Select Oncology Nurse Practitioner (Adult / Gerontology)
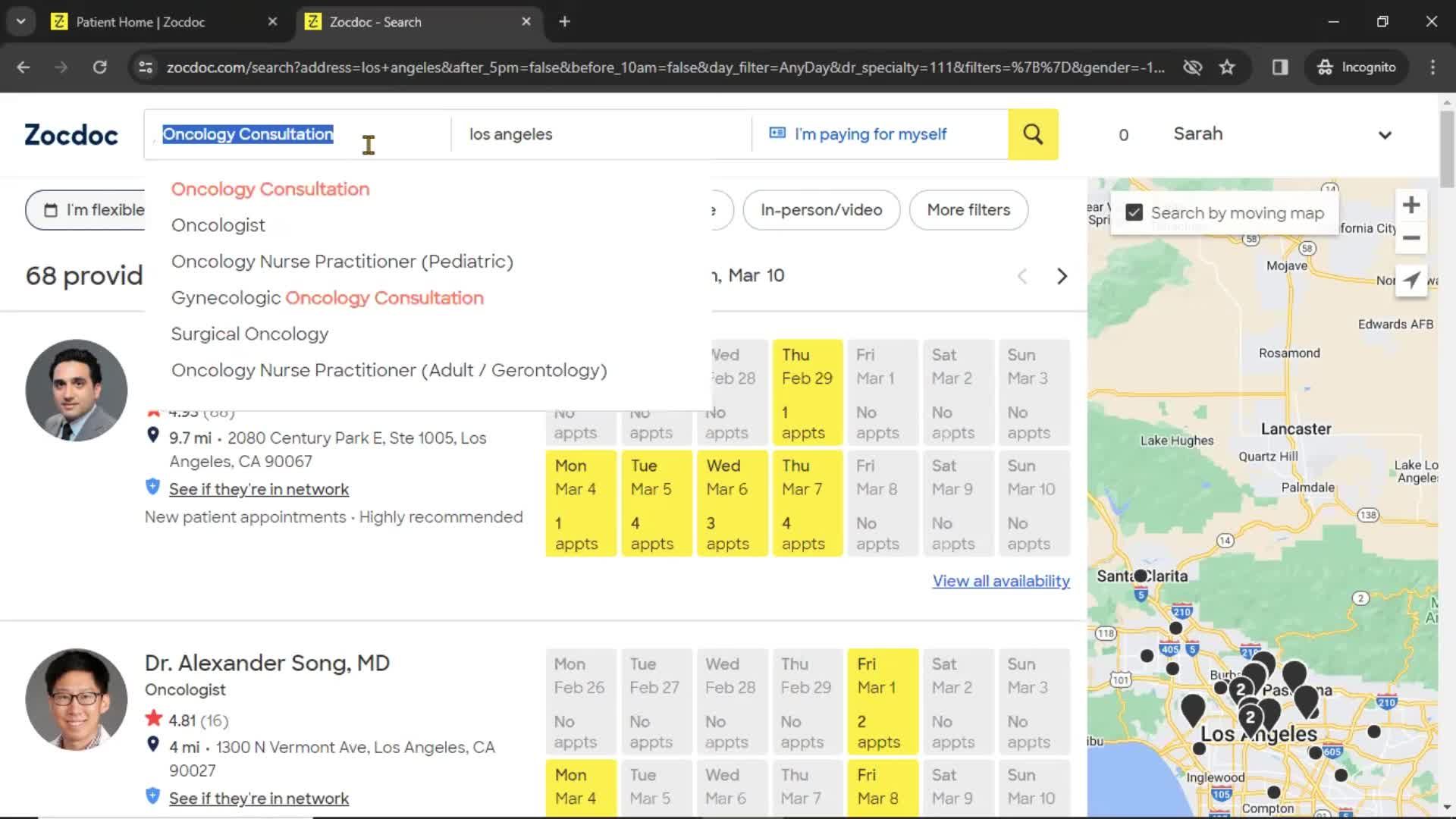Image resolution: width=1456 pixels, height=819 pixels. point(389,371)
